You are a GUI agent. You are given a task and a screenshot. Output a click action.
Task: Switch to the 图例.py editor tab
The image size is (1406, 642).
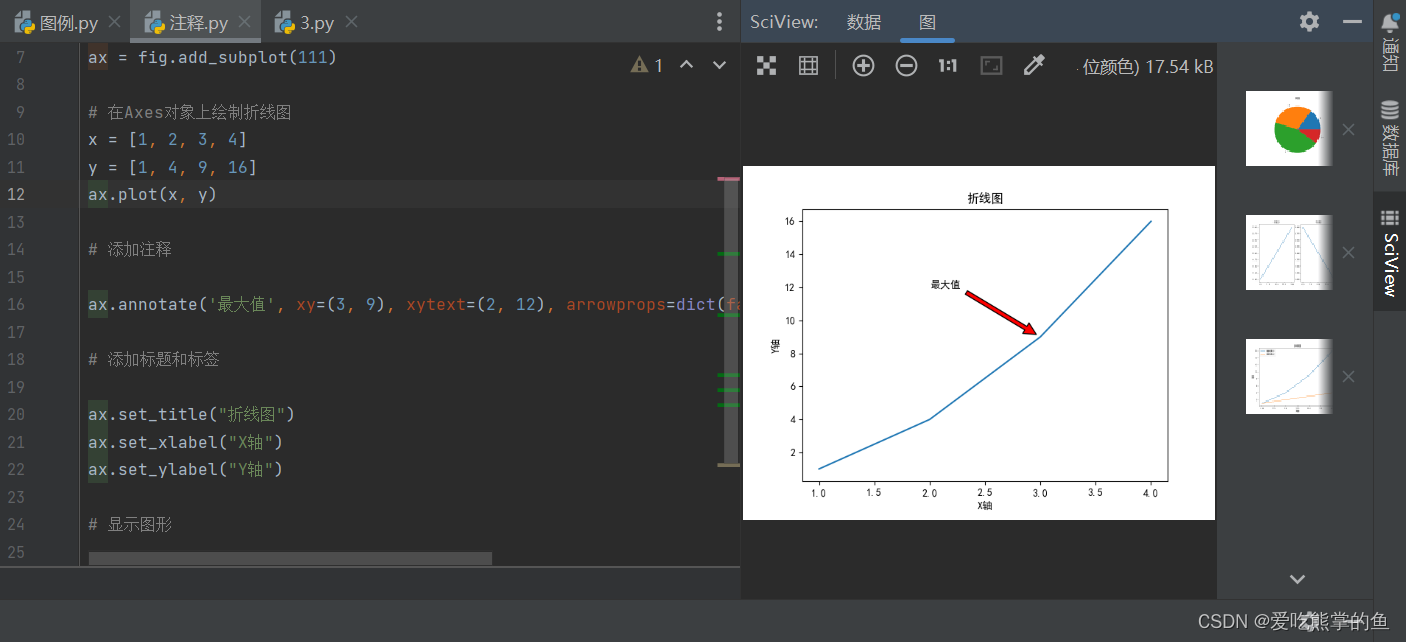coord(57,22)
